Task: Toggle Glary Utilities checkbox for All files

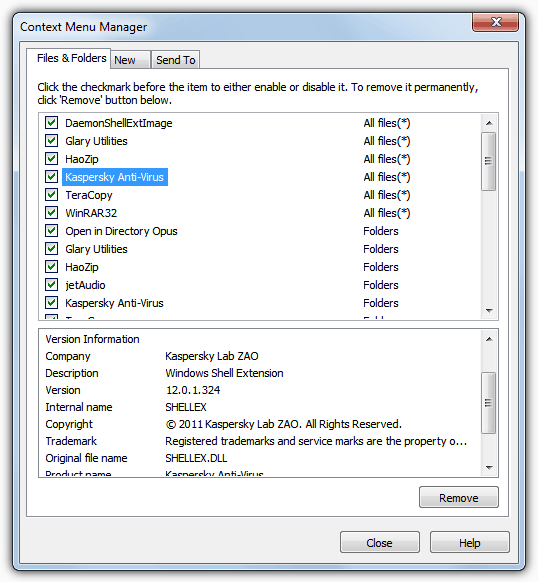Action: pyautogui.click(x=51, y=141)
